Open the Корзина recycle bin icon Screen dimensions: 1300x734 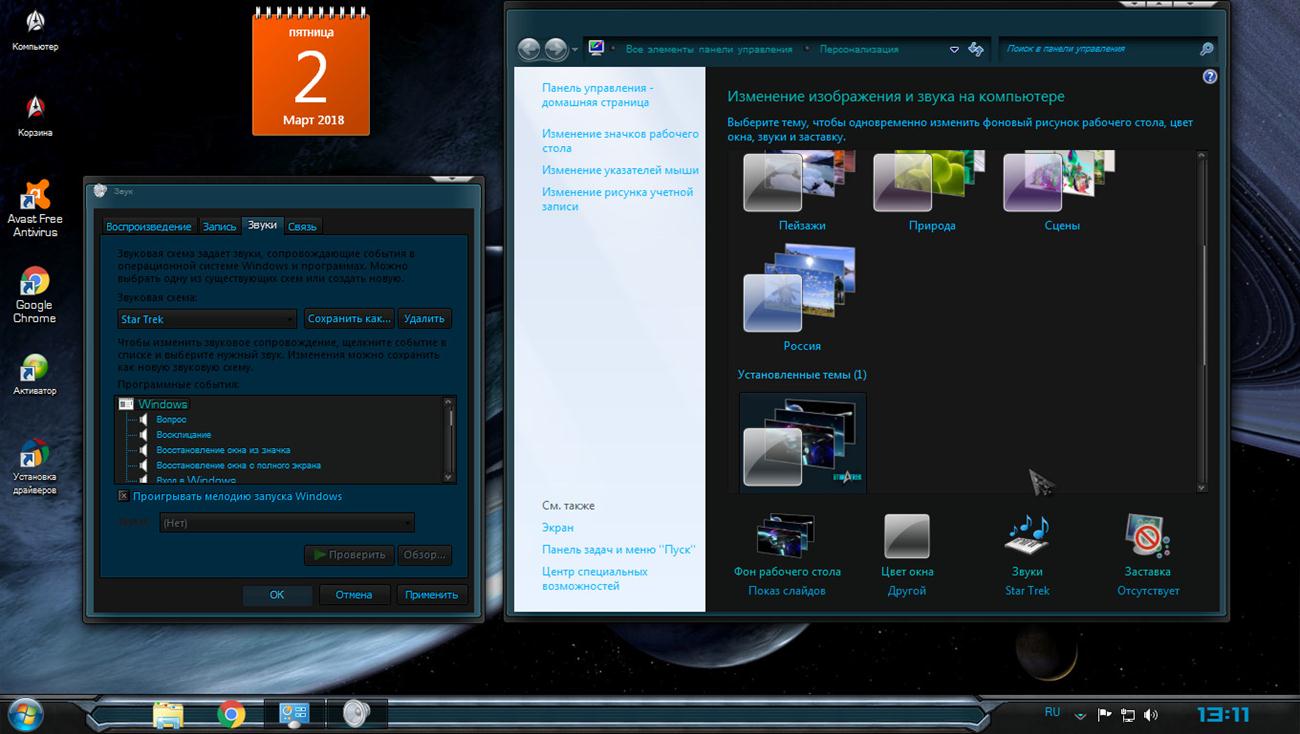tap(35, 115)
